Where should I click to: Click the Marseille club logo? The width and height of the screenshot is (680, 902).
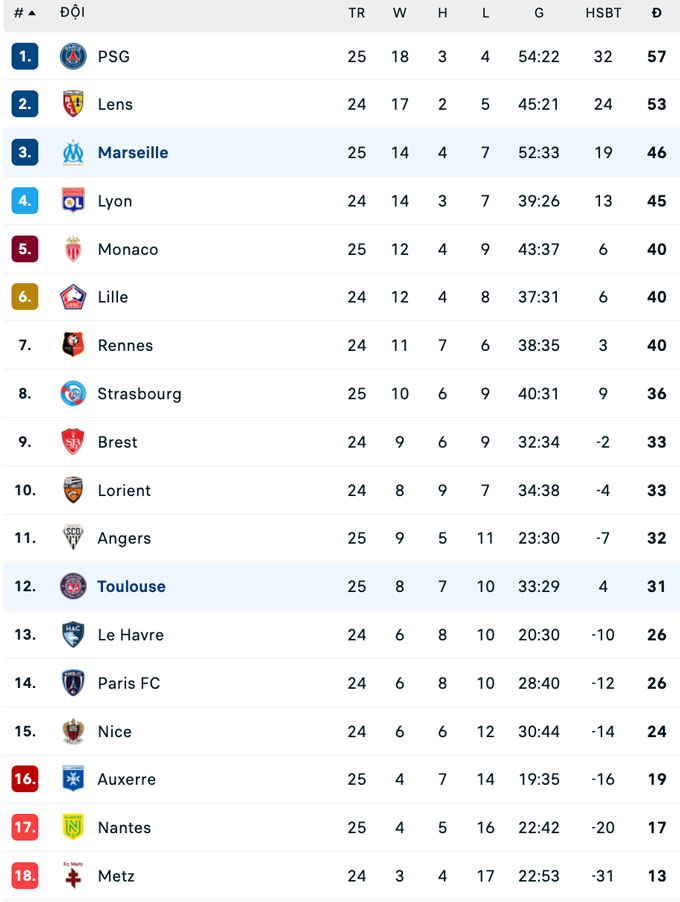[73, 153]
